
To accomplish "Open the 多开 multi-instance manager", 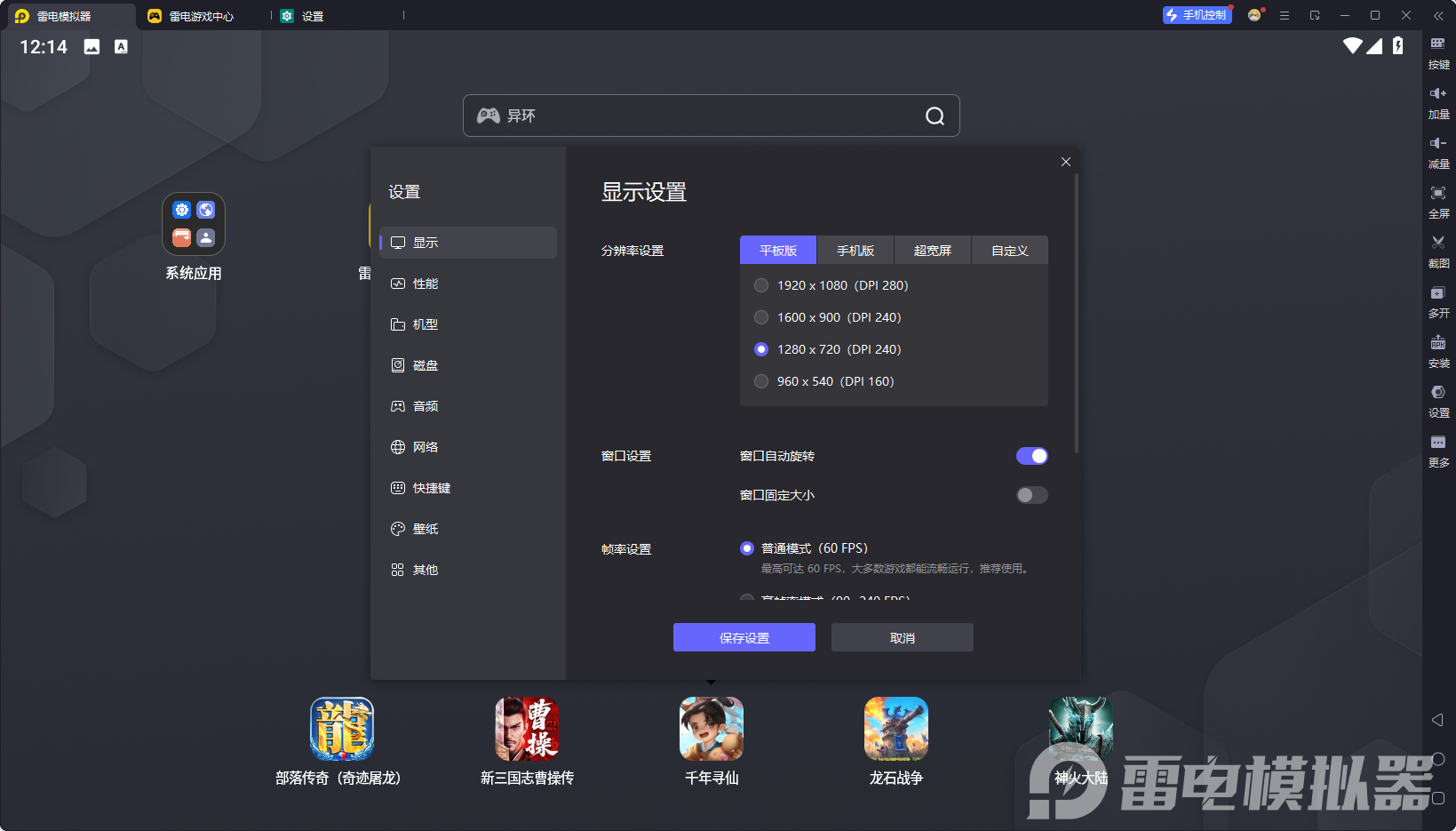I will coord(1438,301).
